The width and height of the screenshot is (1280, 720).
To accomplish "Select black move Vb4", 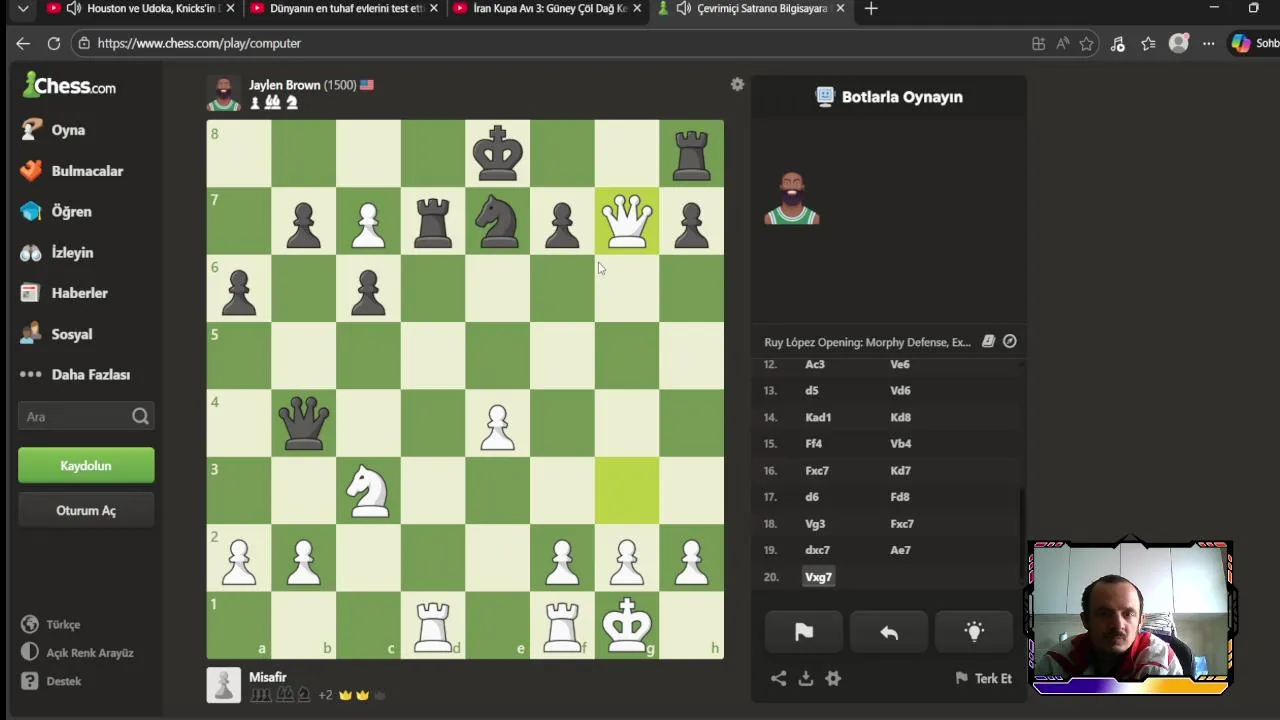I will [900, 444].
